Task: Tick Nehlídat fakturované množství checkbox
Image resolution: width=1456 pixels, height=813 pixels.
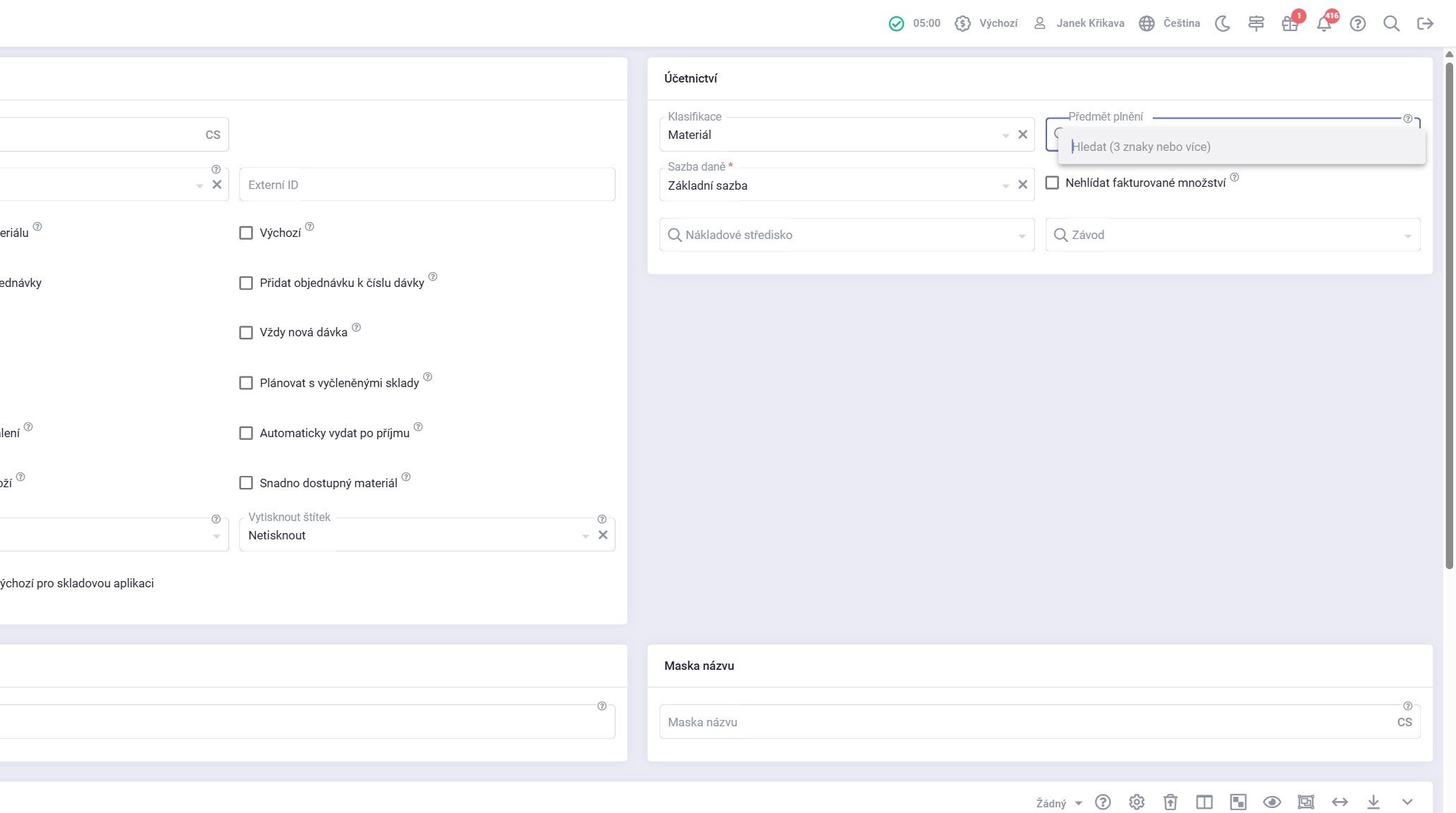Action: click(1052, 183)
